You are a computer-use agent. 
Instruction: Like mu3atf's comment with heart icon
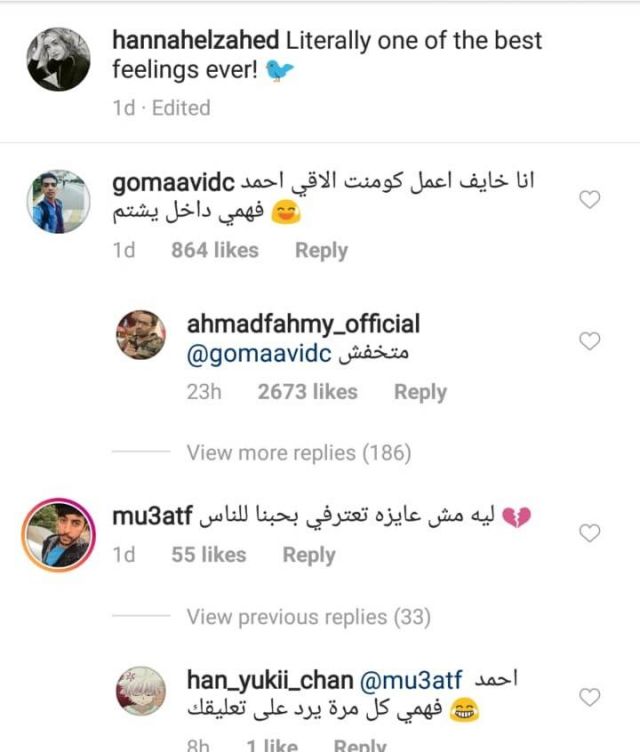590,533
